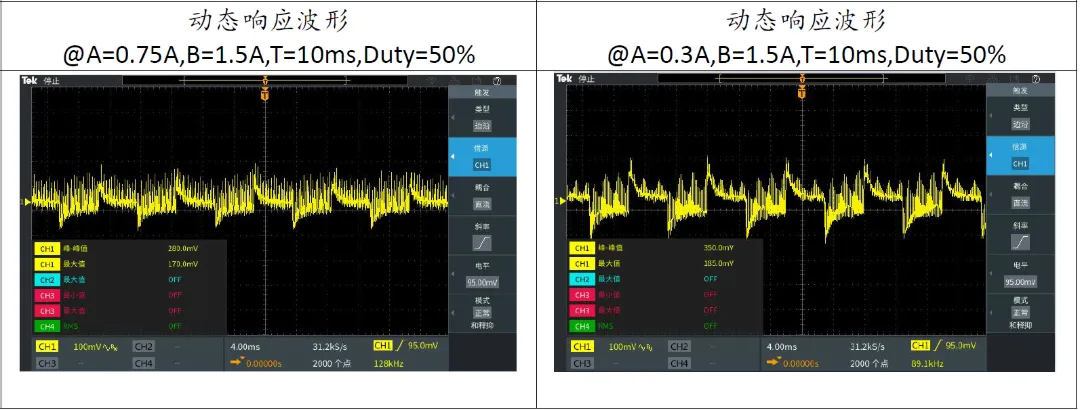Open the 耦合 直流 coupling option in the A=0.75A scope

click(481, 195)
